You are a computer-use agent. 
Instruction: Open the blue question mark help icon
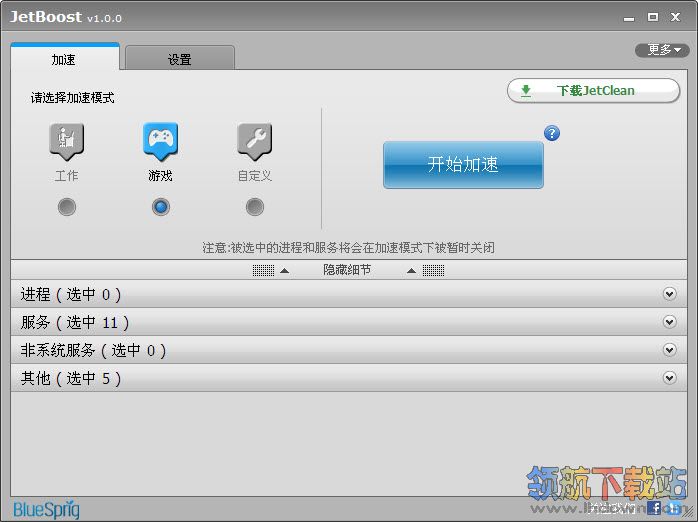[x=552, y=133]
